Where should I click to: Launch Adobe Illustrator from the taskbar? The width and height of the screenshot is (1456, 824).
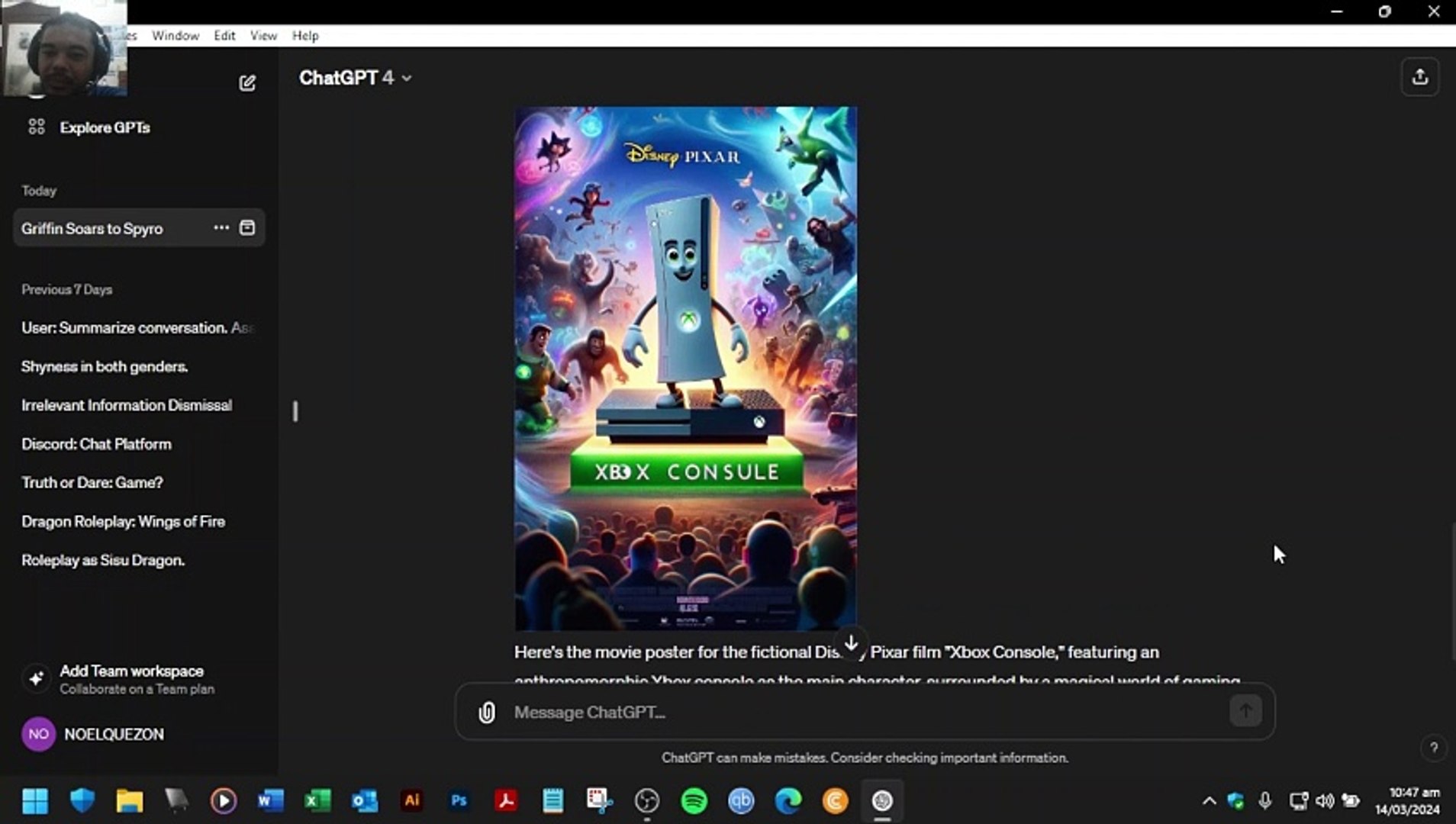click(x=412, y=800)
